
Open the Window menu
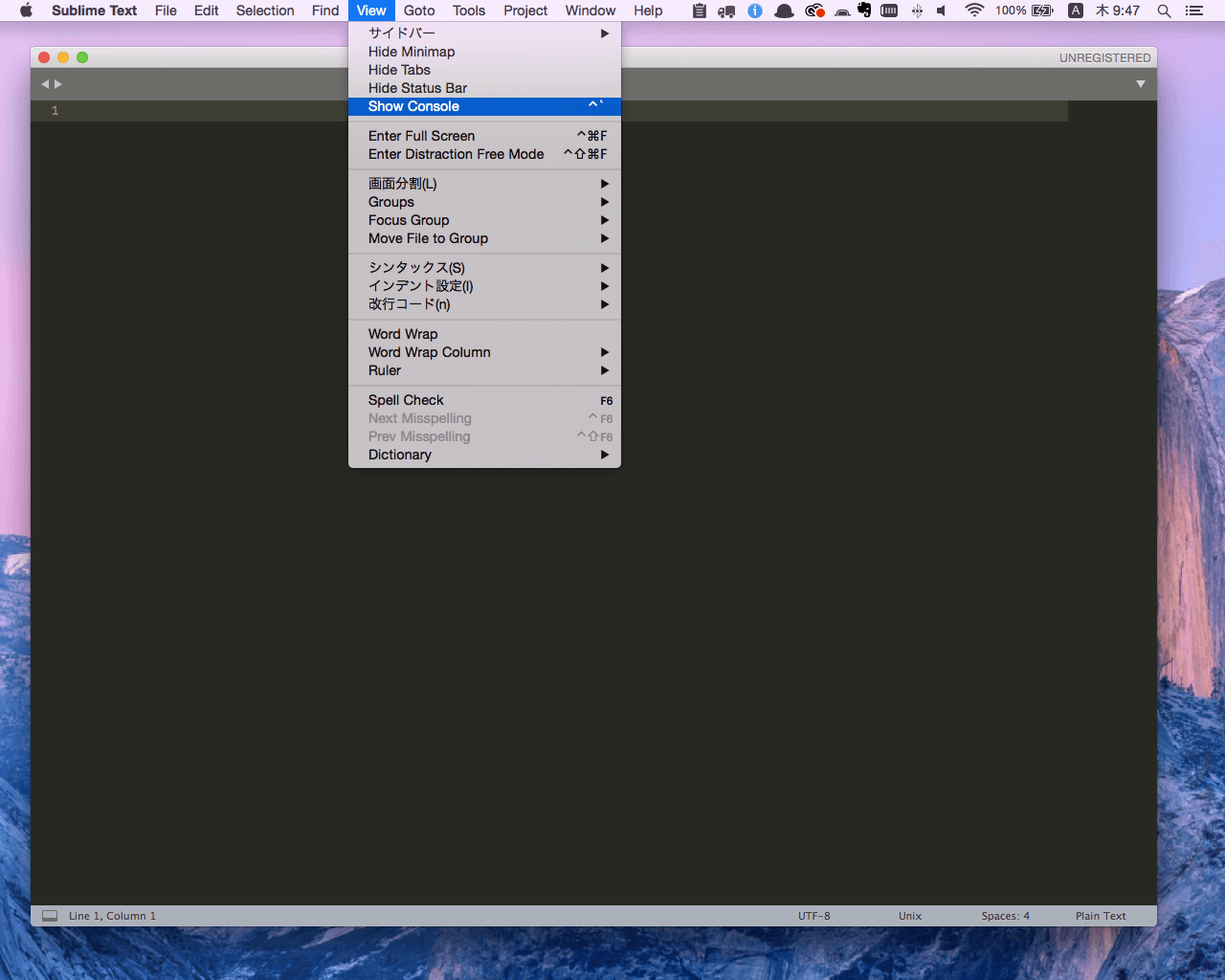tap(590, 11)
